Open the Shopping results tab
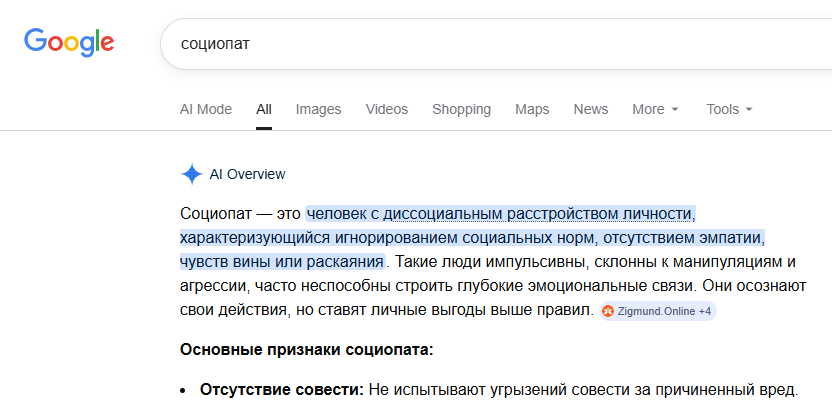This screenshot has width=832, height=413. tap(461, 109)
